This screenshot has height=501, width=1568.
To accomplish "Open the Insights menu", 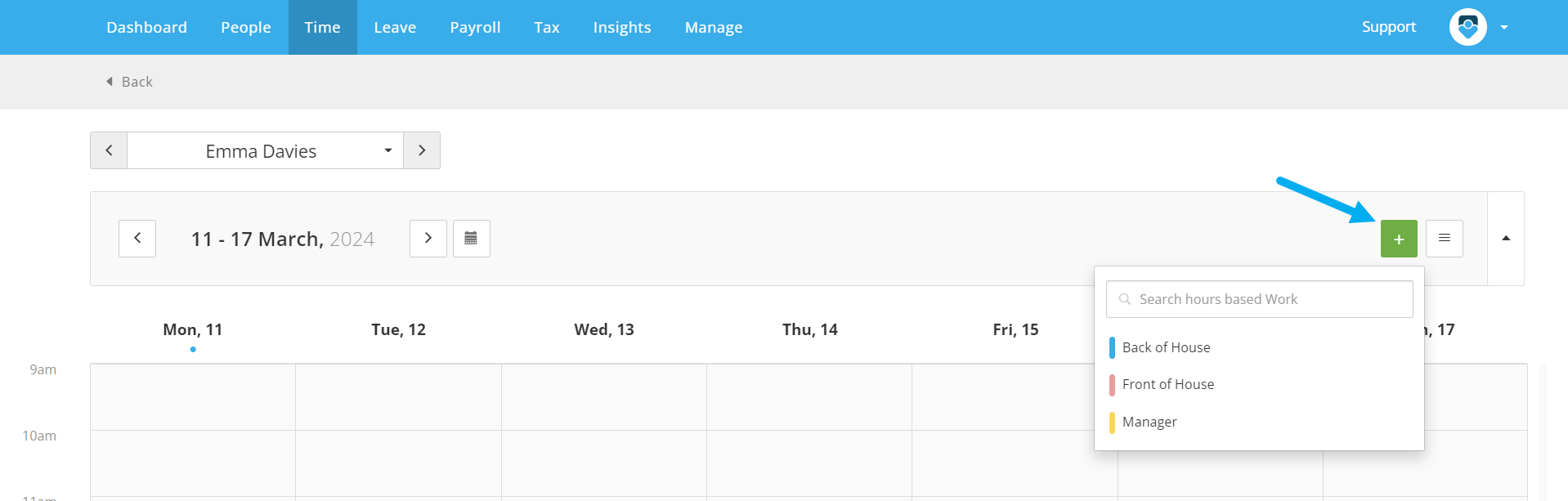I will (622, 27).
